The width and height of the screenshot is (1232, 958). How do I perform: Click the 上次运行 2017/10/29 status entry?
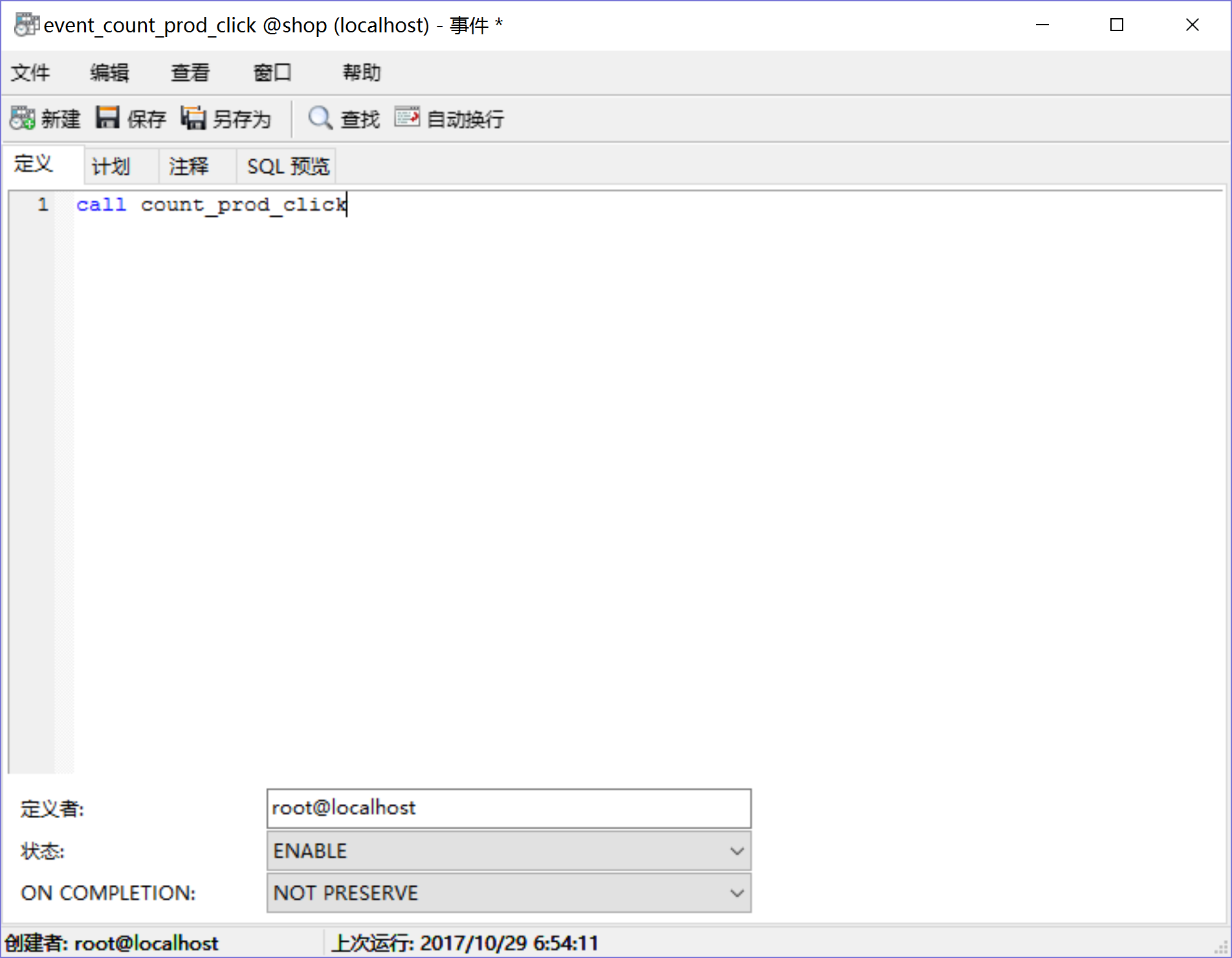(465, 943)
